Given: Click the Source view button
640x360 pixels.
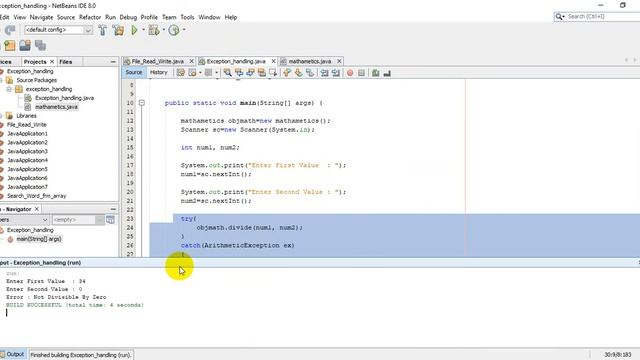Looking at the screenshot, I should pyautogui.click(x=134, y=73).
